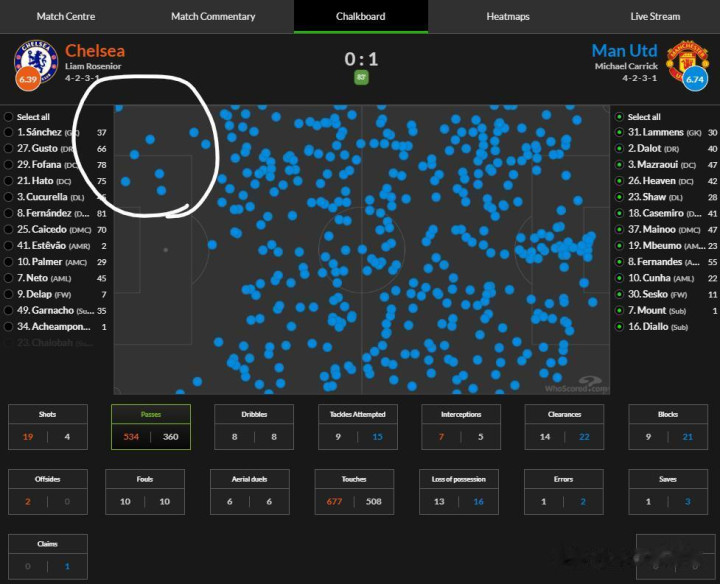Screen dimensions: 720x584
Task: Select the Loss of possession box
Action: tap(459, 492)
